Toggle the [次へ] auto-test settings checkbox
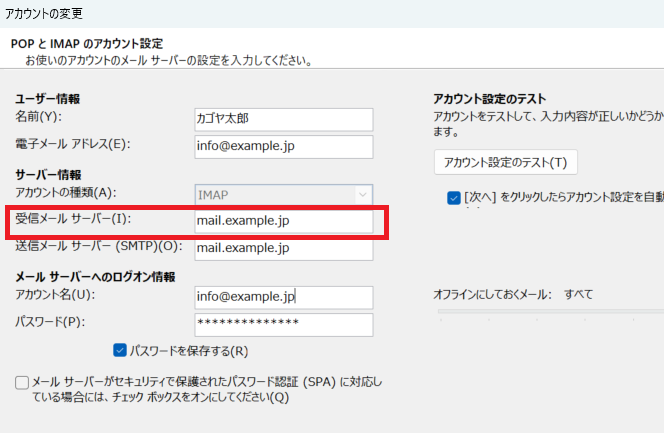The height and width of the screenshot is (433, 664). 454,198
